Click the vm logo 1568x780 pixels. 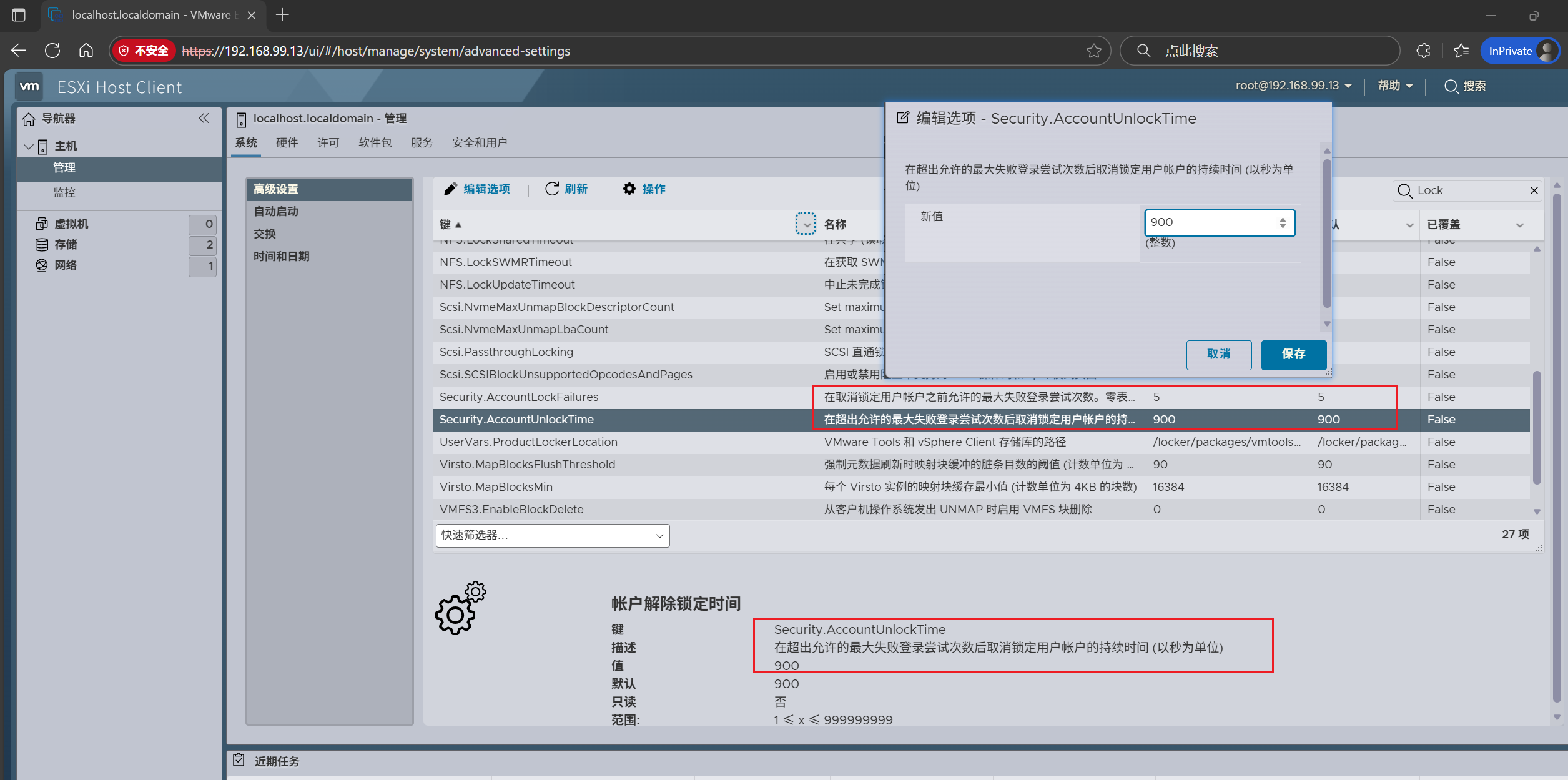click(x=29, y=86)
